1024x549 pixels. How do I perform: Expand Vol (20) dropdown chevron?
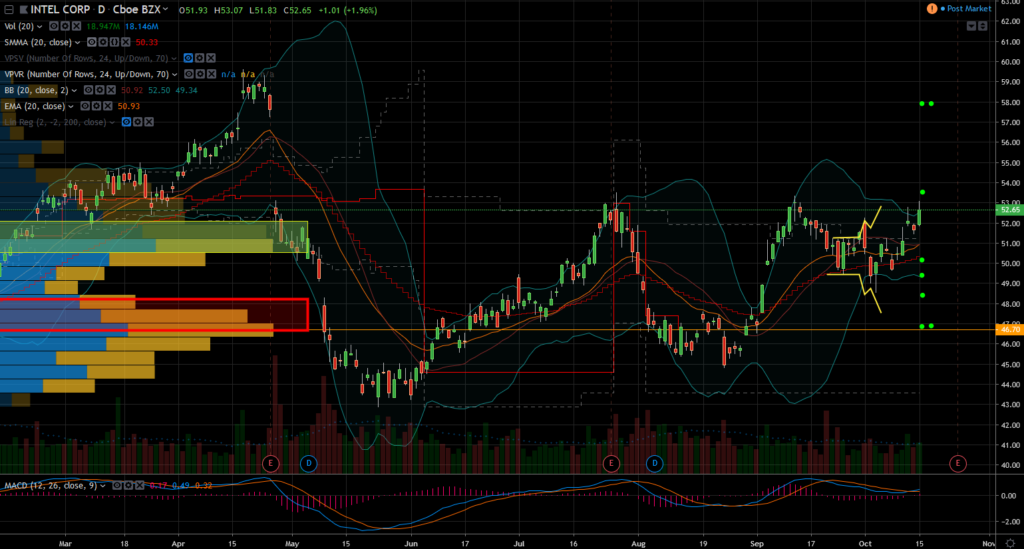[x=40, y=27]
